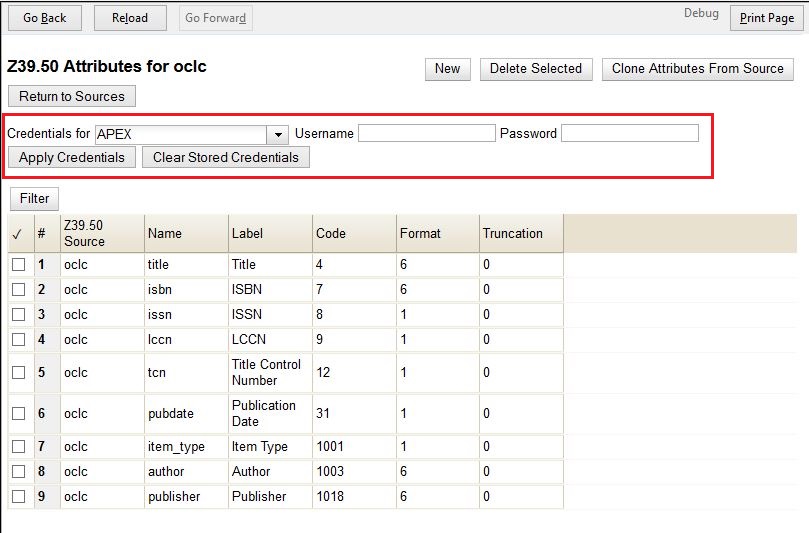Apply Credentials for selected library

tap(72, 158)
